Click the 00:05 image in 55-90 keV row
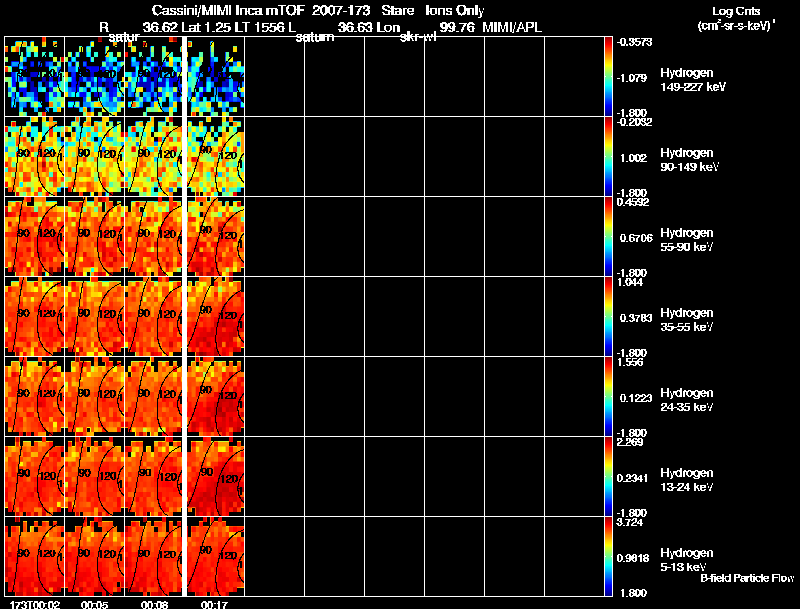The image size is (800, 609). pyautogui.click(x=95, y=237)
